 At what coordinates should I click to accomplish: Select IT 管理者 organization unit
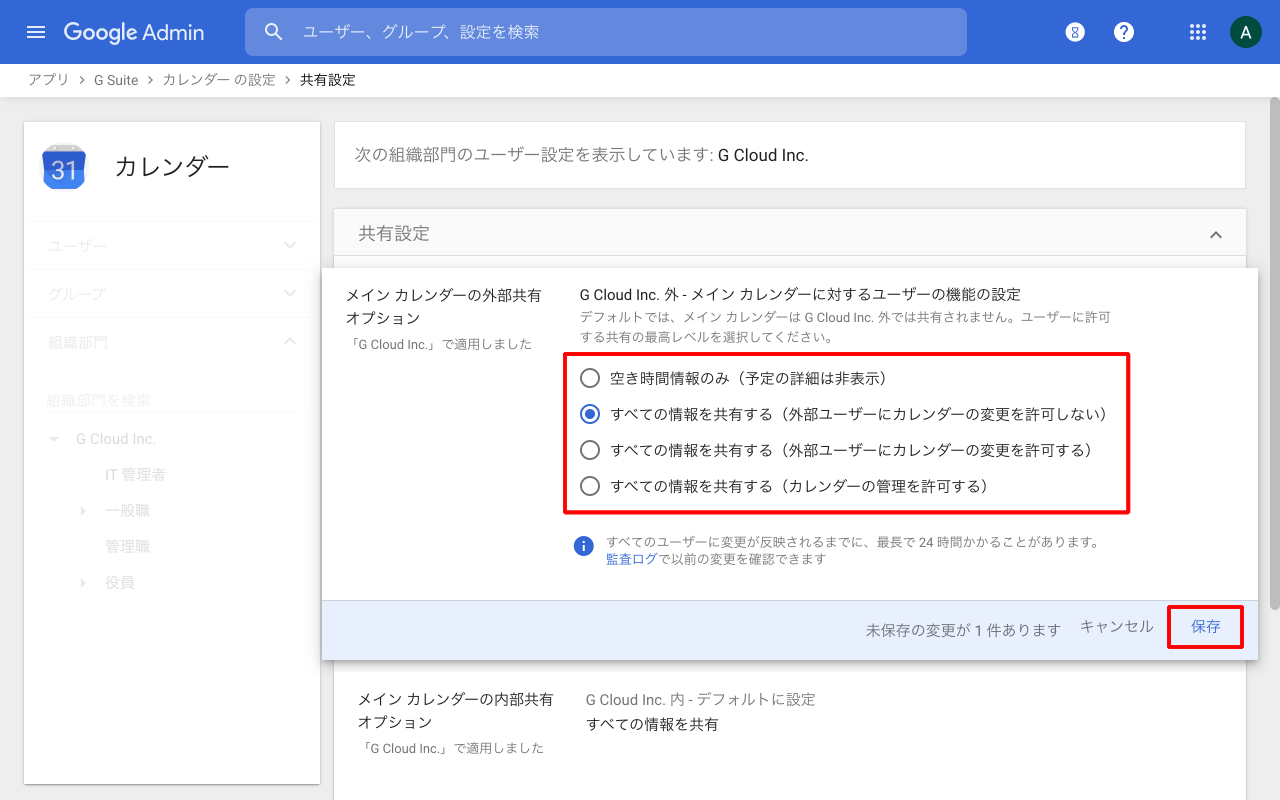point(135,475)
